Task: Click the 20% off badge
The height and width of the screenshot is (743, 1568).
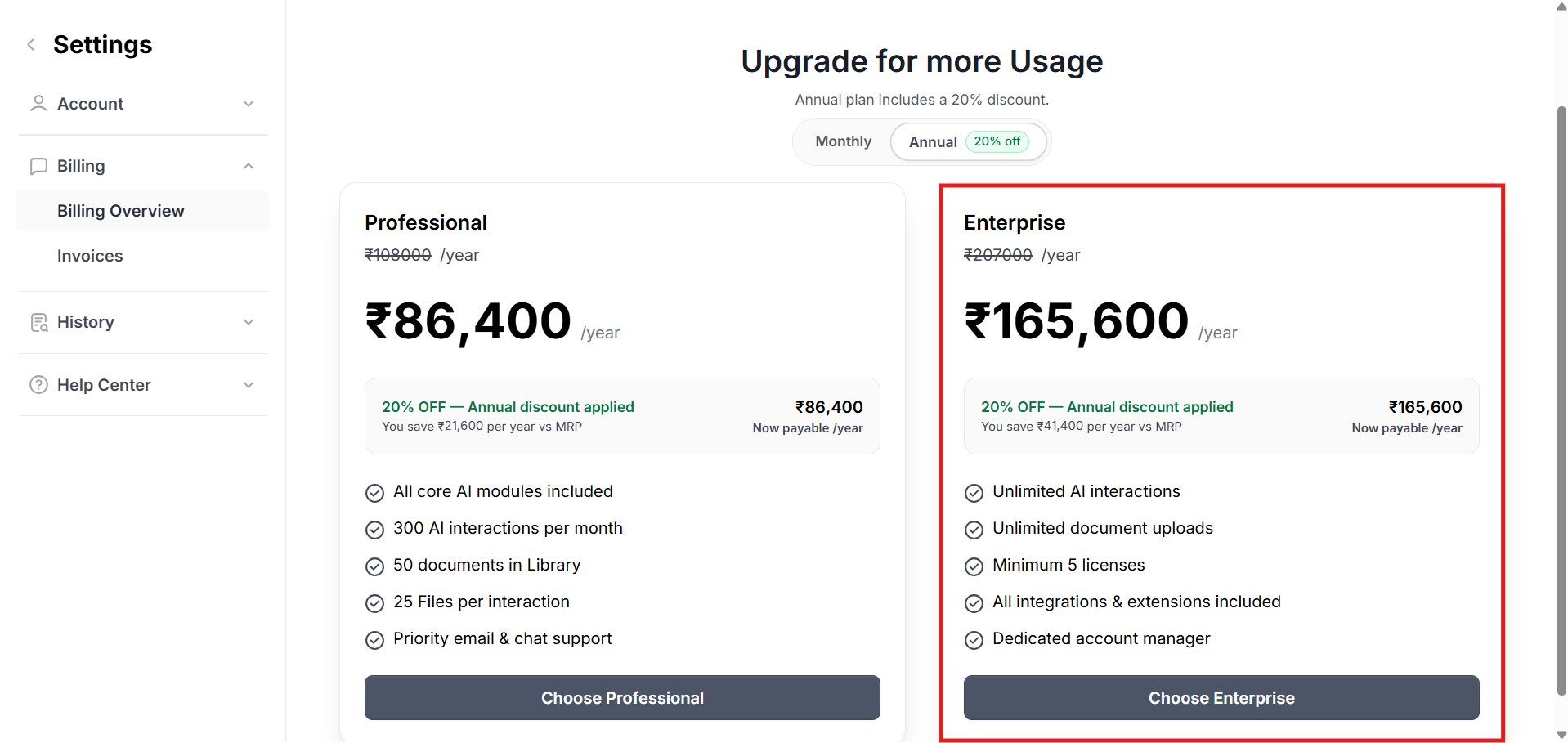Action: (997, 141)
